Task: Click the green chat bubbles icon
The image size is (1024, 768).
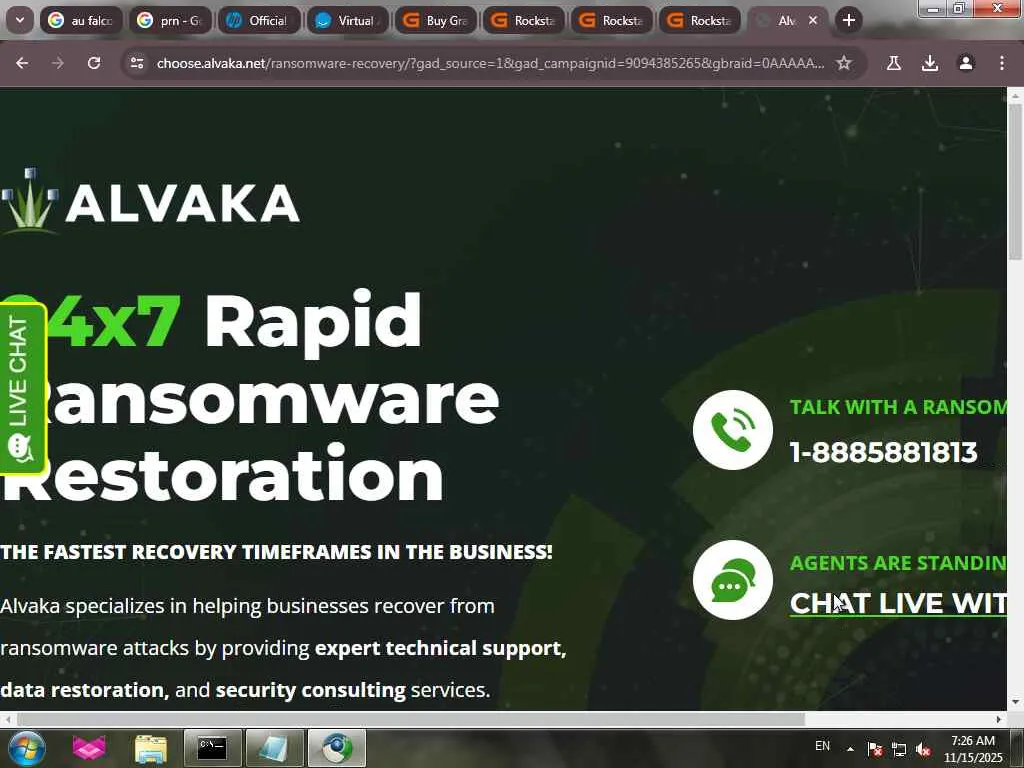Action: [x=732, y=579]
